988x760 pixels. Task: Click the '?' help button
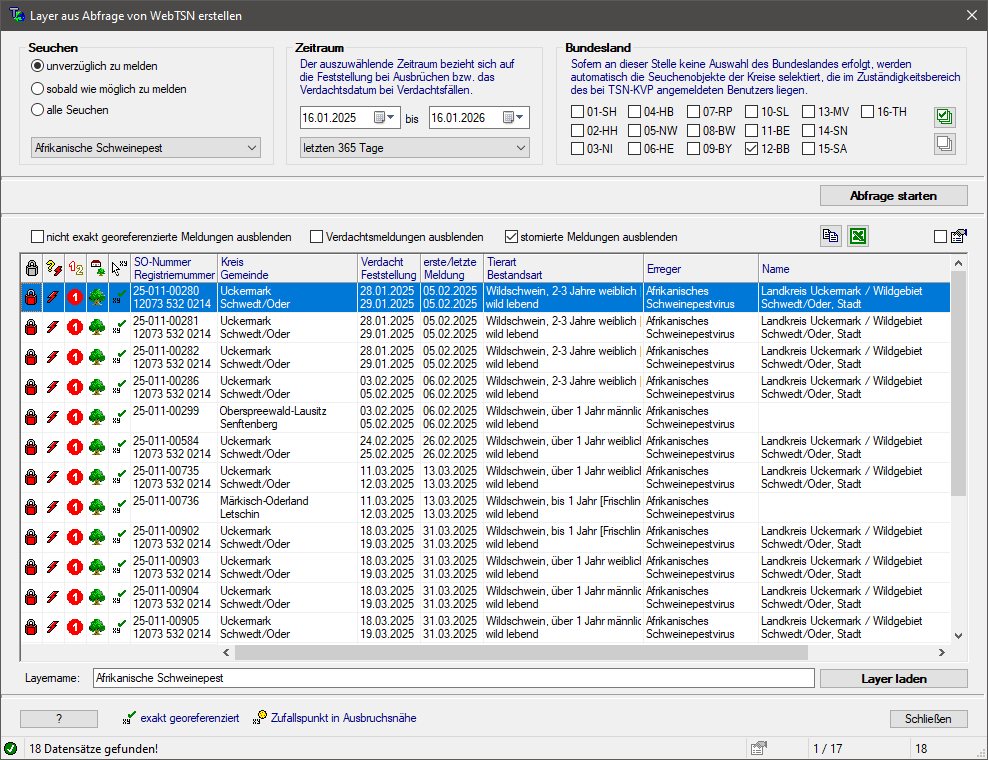(59, 719)
